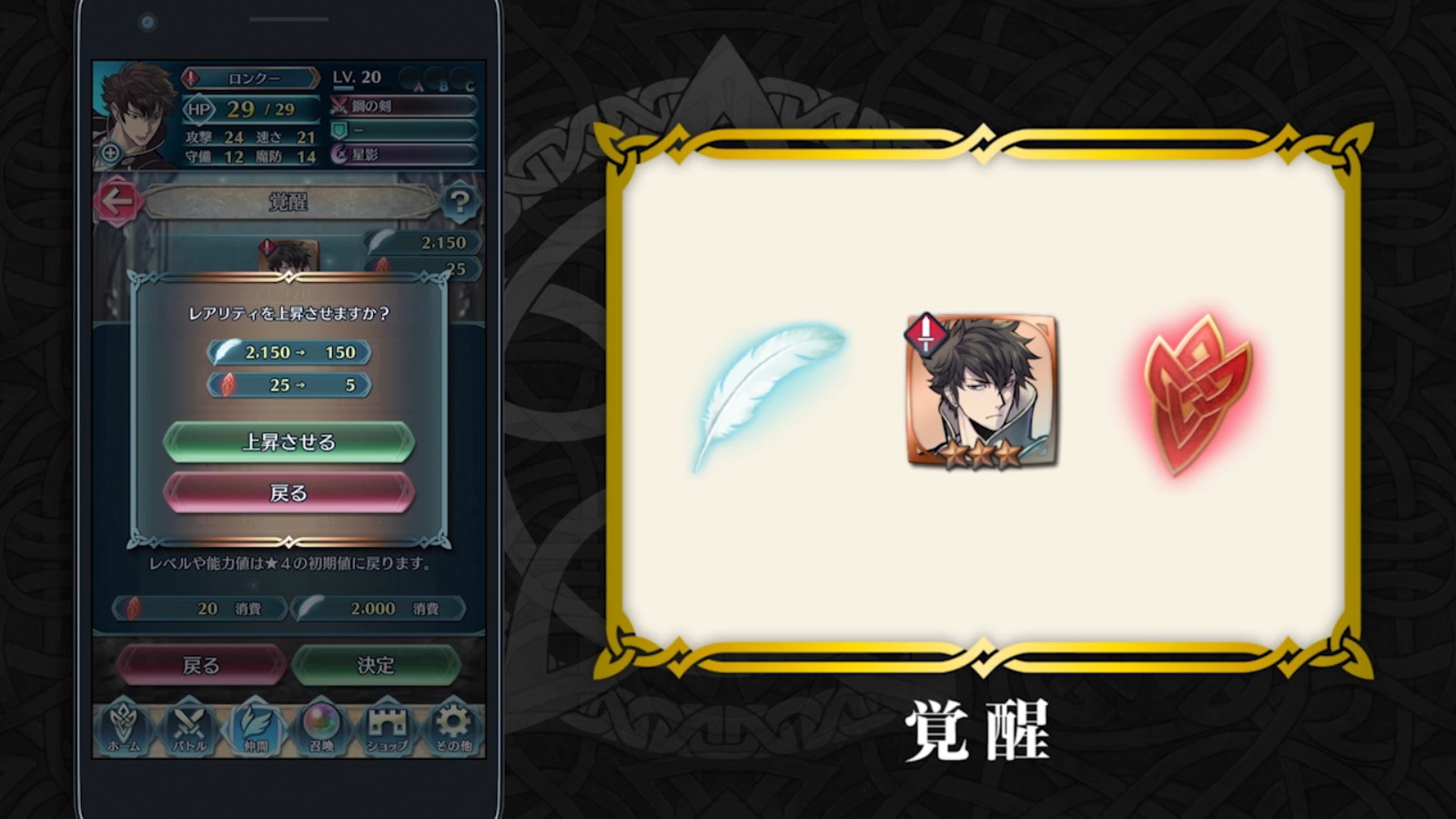This screenshot has height=819, width=1456.
Task: Confirm with the green 上昇させる button
Action: coord(288,442)
